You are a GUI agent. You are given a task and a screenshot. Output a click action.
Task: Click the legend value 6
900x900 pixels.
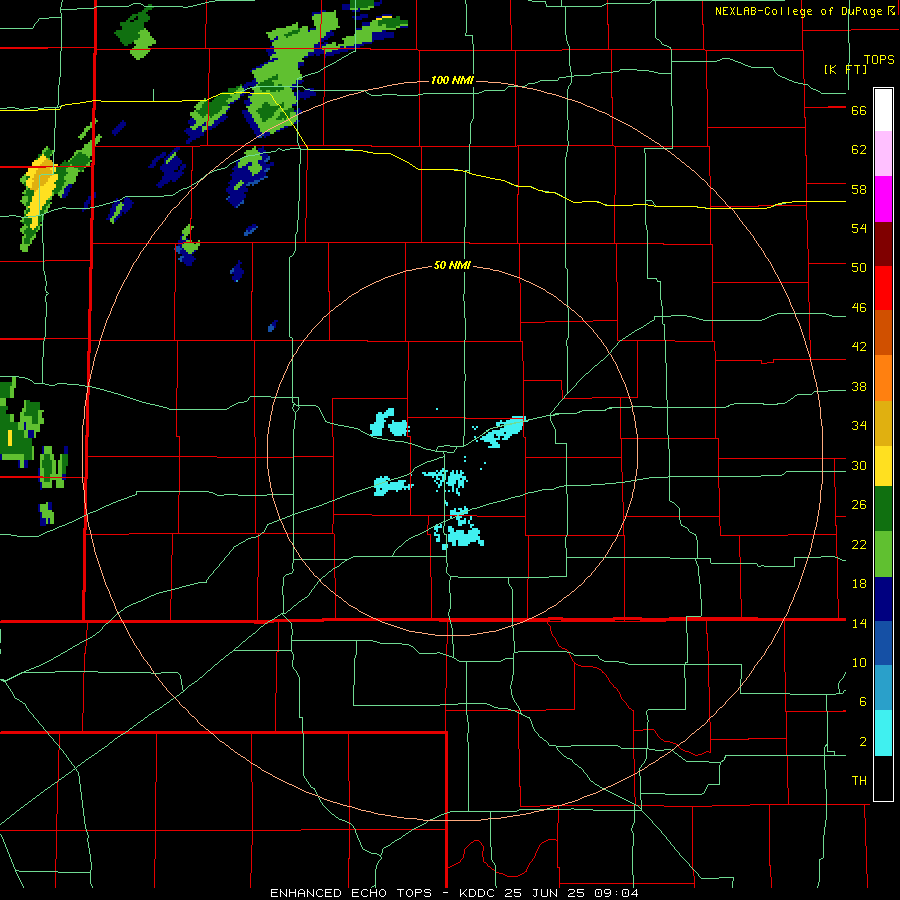[863, 702]
